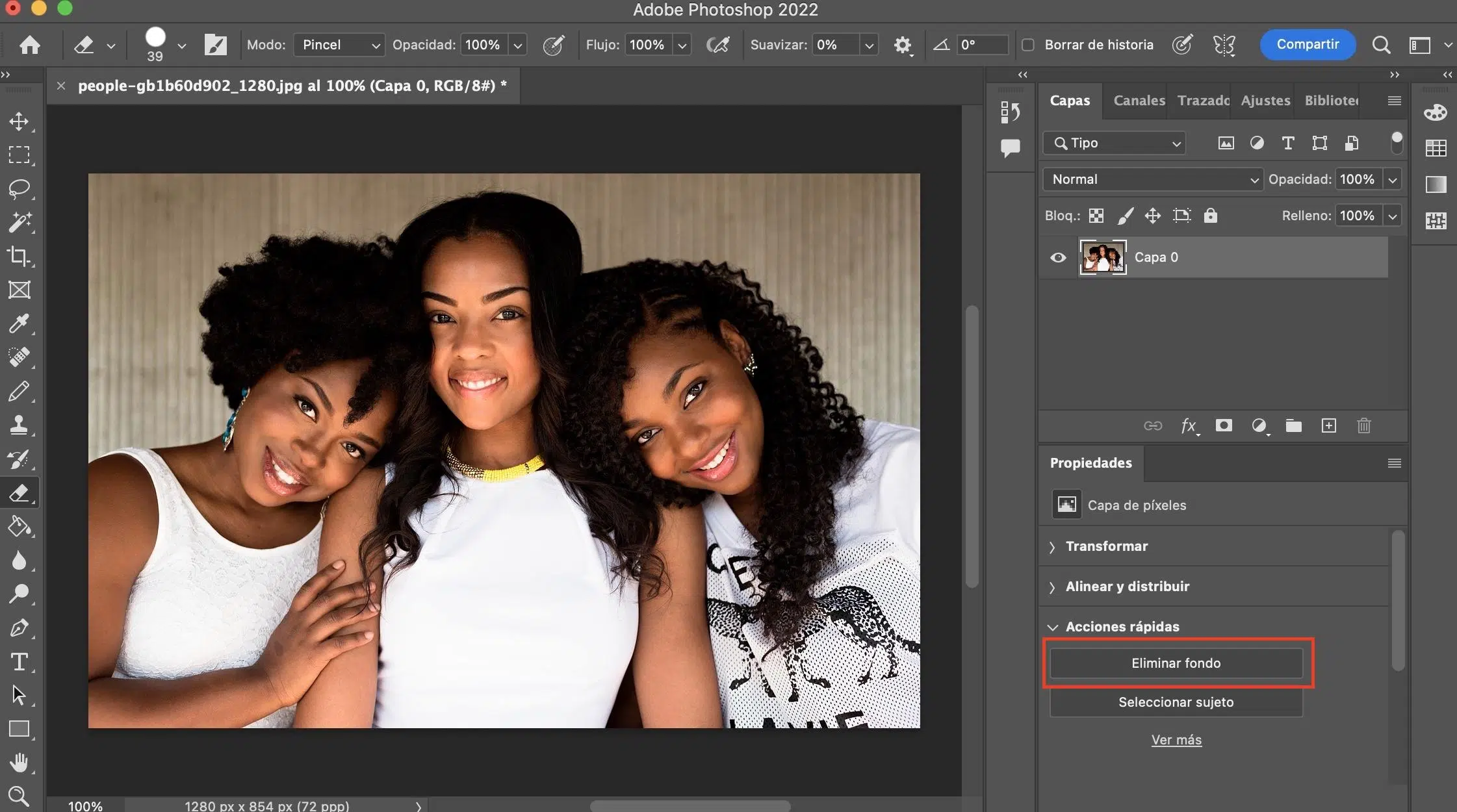1457x812 pixels.
Task: Select the Move tool
Action: pos(19,121)
